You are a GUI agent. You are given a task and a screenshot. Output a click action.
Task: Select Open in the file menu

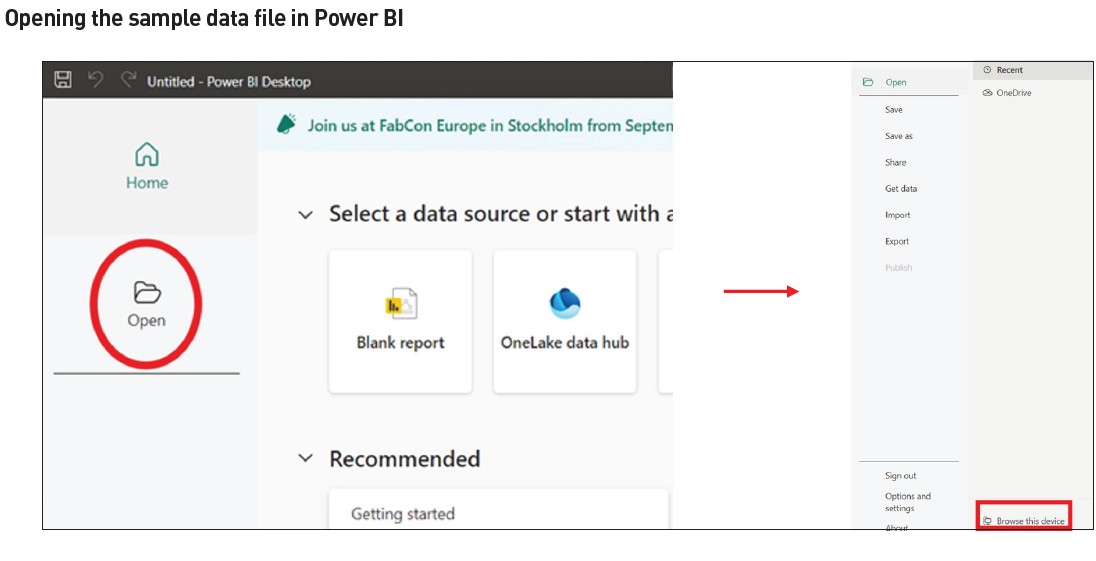pos(895,83)
